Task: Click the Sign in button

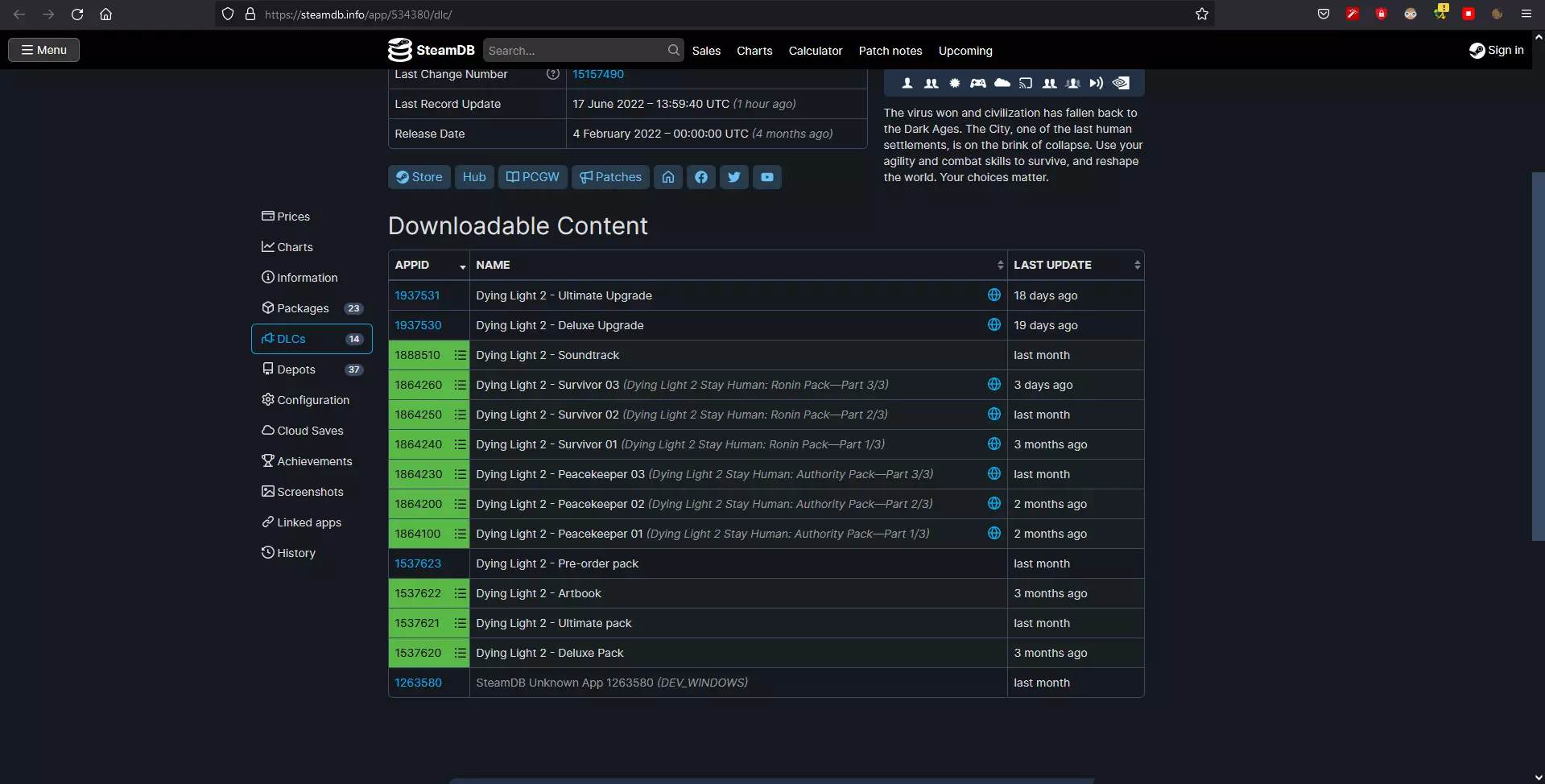Action: pyautogui.click(x=1497, y=50)
